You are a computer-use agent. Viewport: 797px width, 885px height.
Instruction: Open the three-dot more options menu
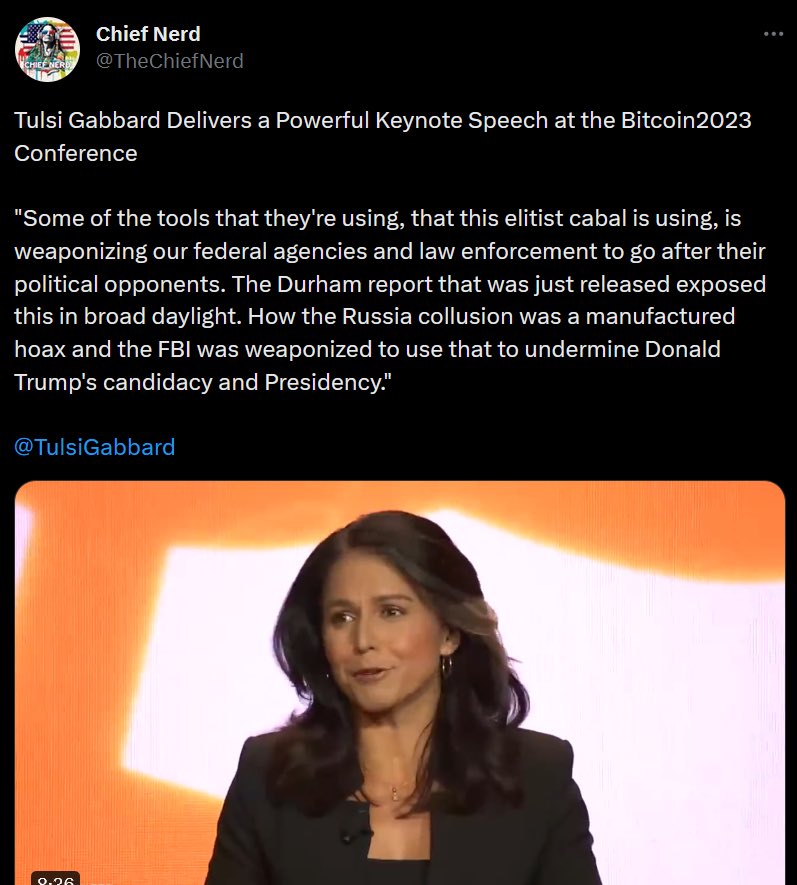coord(773,34)
